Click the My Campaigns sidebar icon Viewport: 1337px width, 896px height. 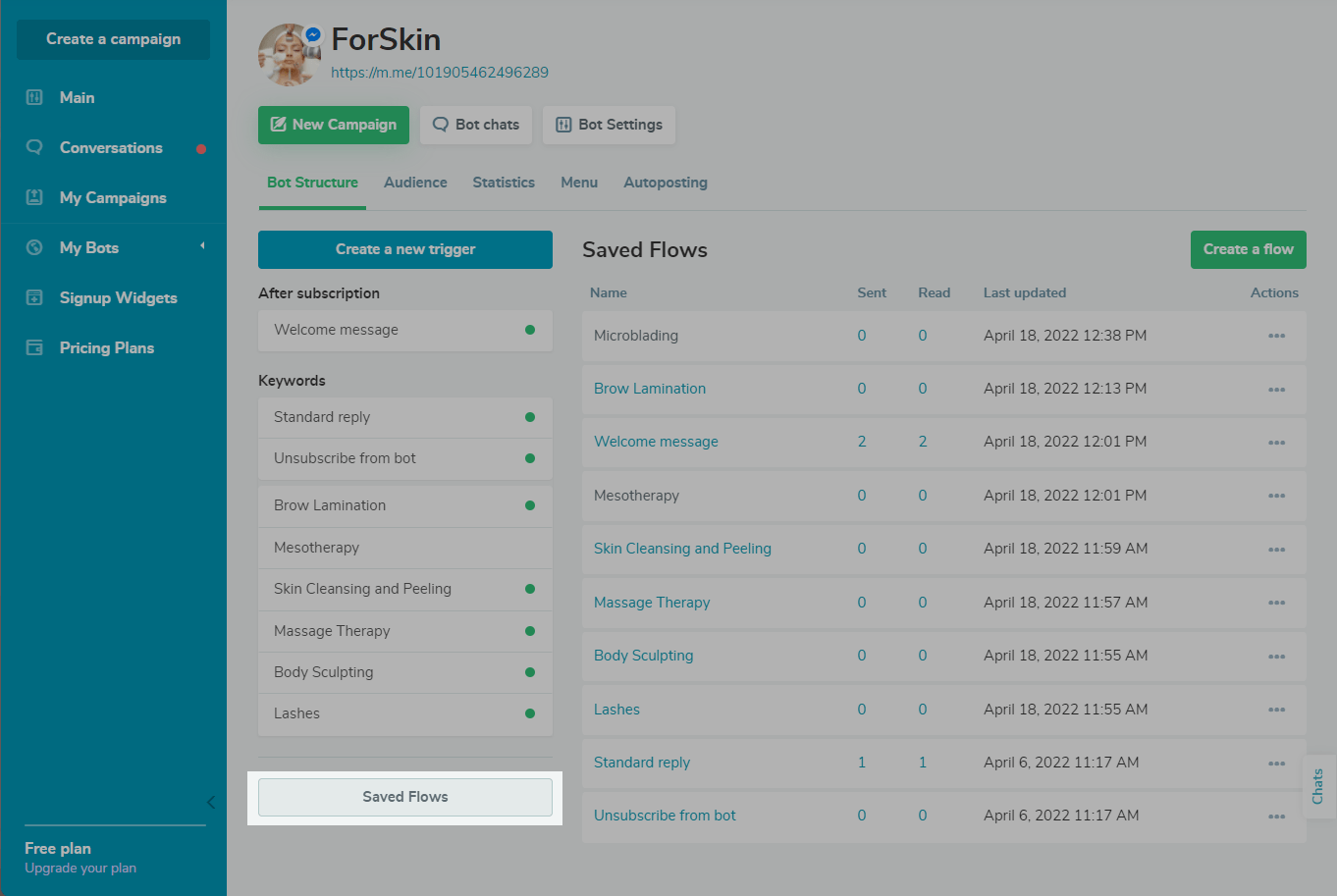[x=34, y=197]
